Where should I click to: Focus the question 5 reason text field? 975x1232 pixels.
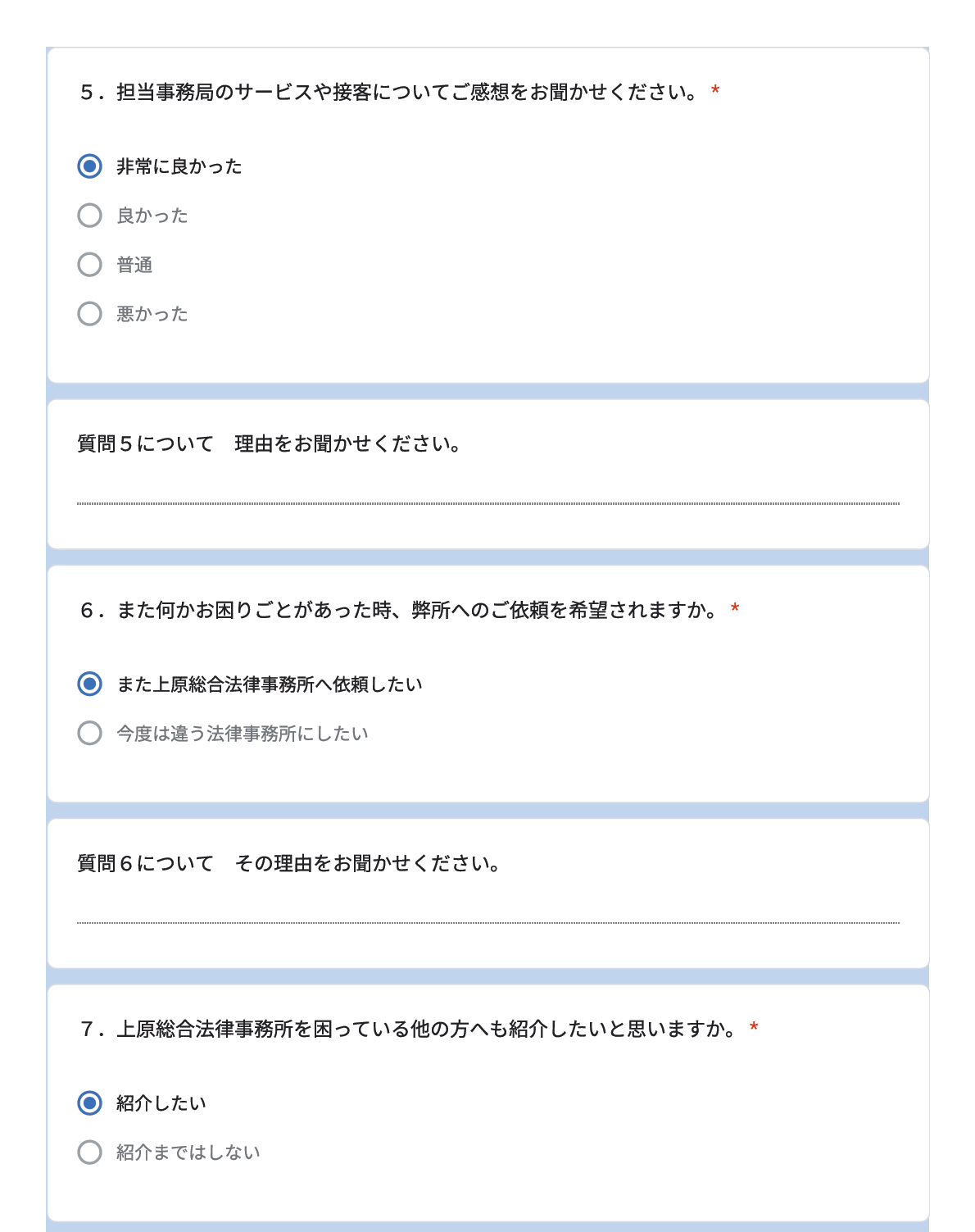click(x=487, y=493)
